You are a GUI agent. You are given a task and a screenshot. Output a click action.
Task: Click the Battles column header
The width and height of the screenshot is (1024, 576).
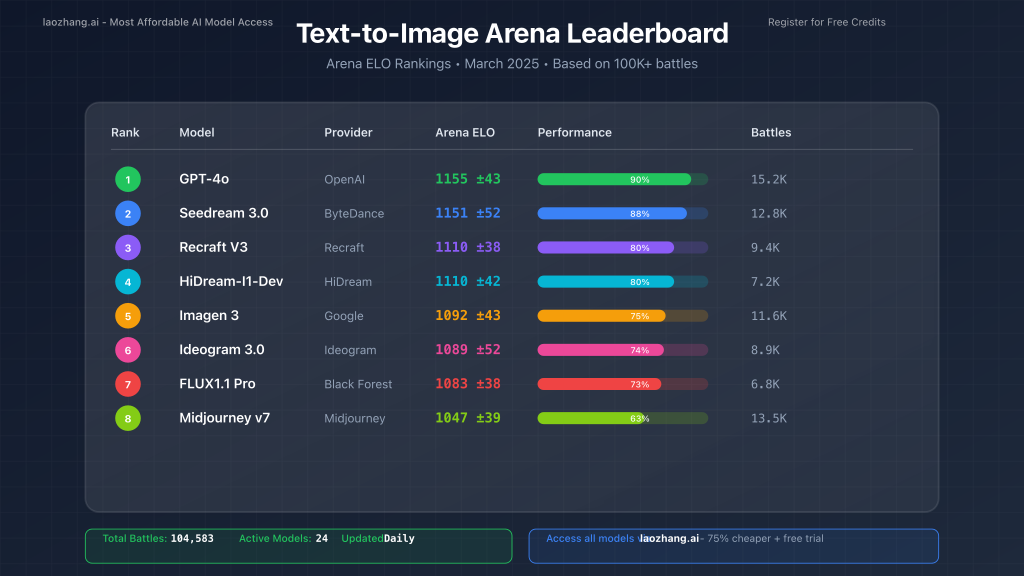771,133
